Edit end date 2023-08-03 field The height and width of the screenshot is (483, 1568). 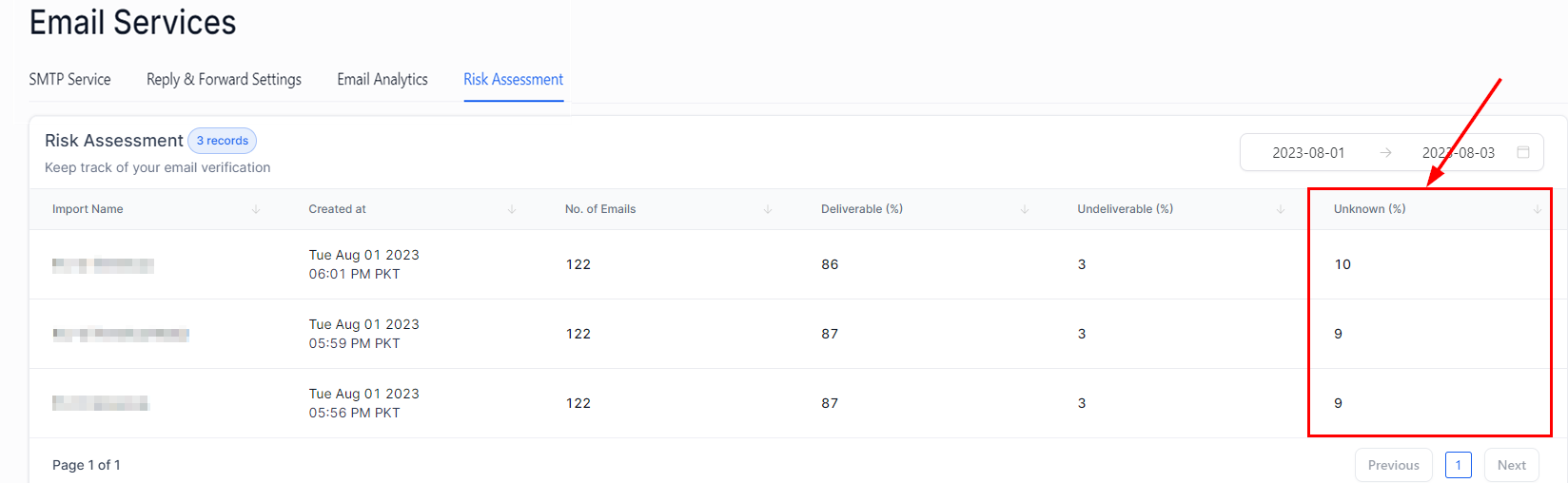click(x=1458, y=153)
